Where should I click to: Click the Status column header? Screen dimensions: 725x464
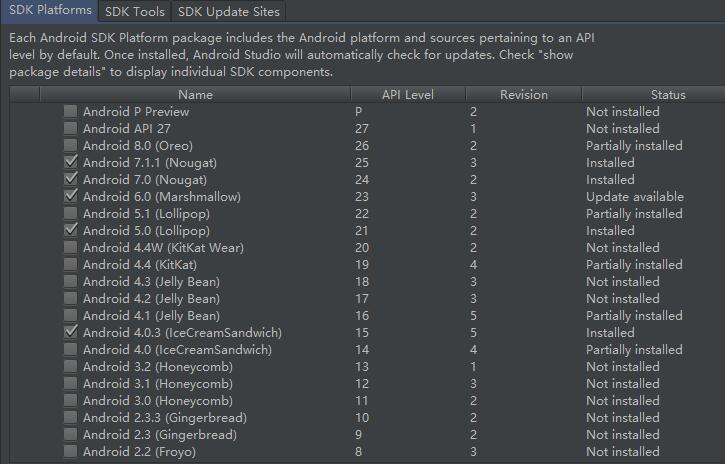[667, 95]
